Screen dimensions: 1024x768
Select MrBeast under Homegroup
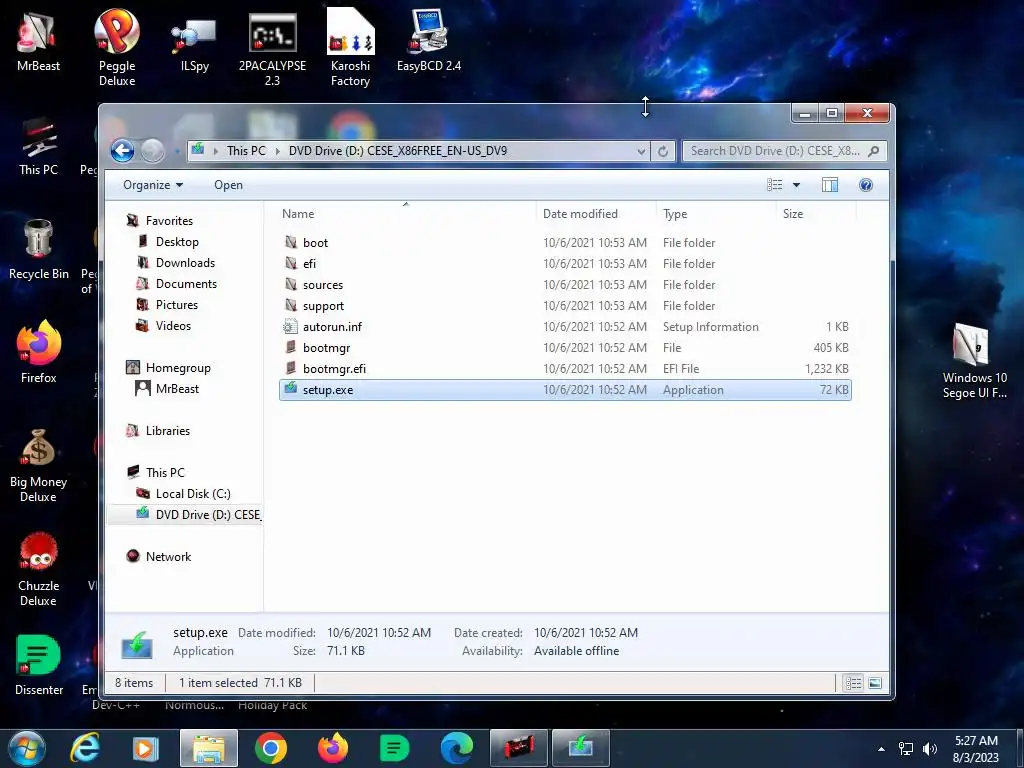click(x=167, y=389)
